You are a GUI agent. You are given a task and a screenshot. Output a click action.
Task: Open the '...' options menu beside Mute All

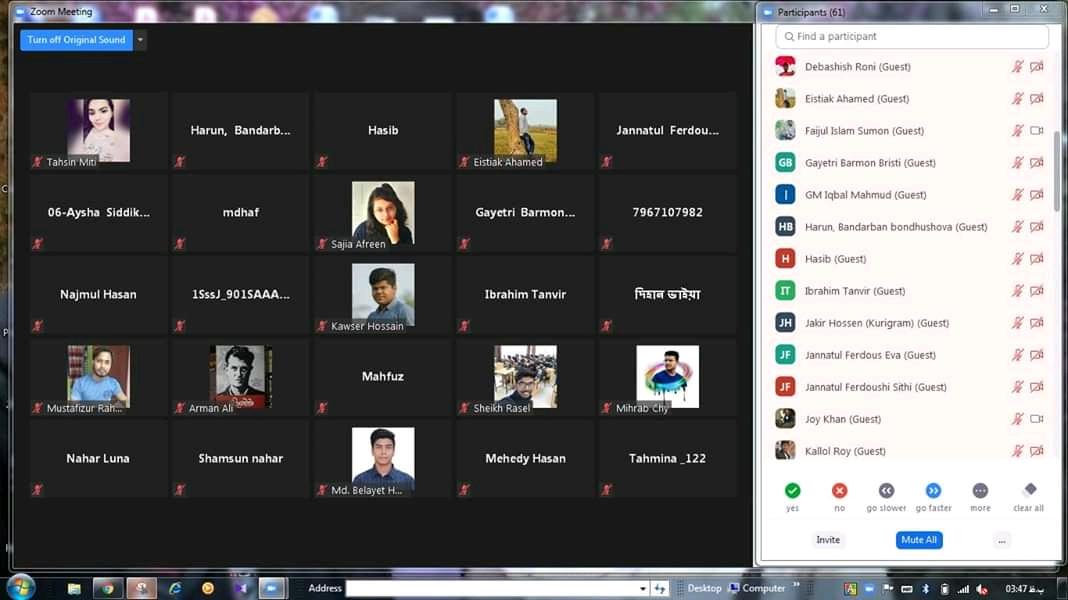1002,540
